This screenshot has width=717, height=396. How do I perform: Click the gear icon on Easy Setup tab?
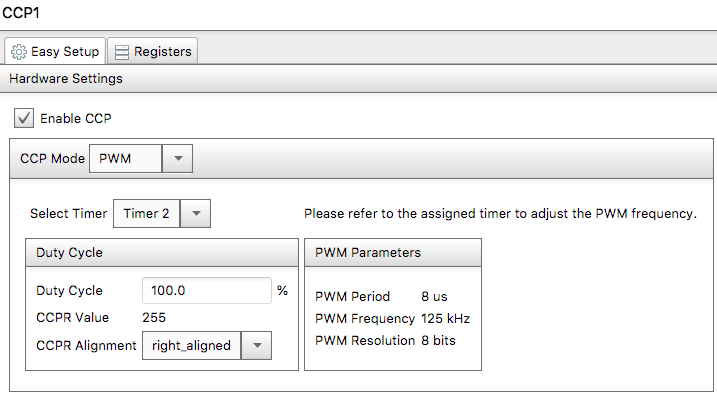(x=19, y=52)
